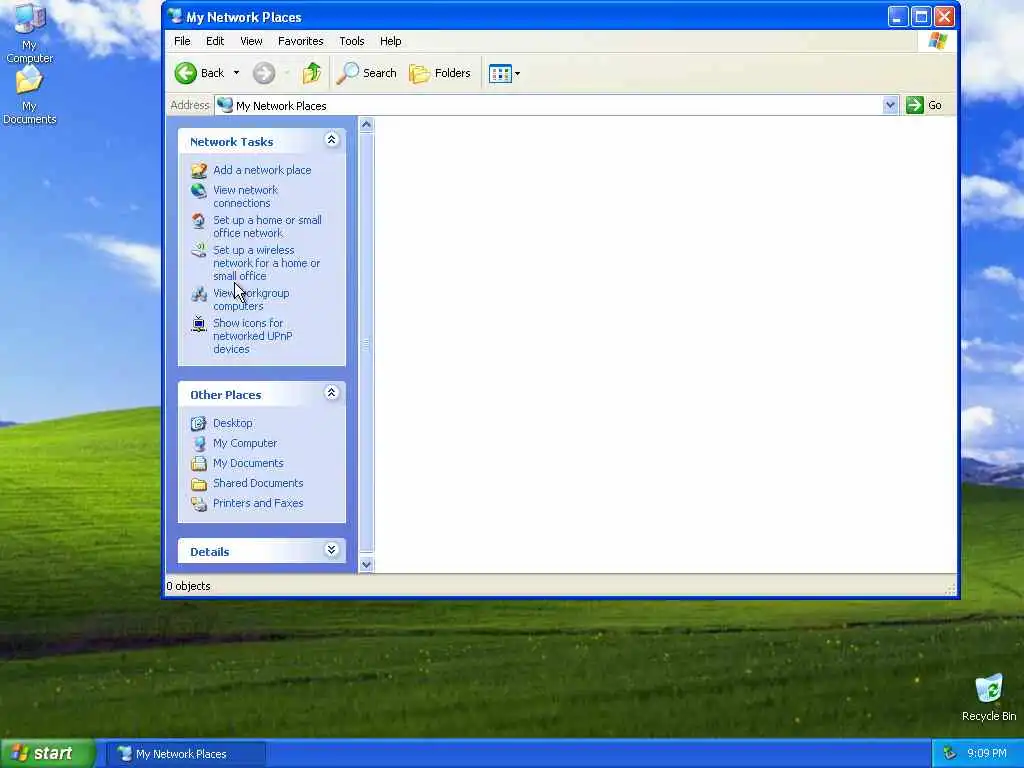This screenshot has width=1024, height=768.
Task: Open the Favorites menu
Action: pyautogui.click(x=300, y=41)
